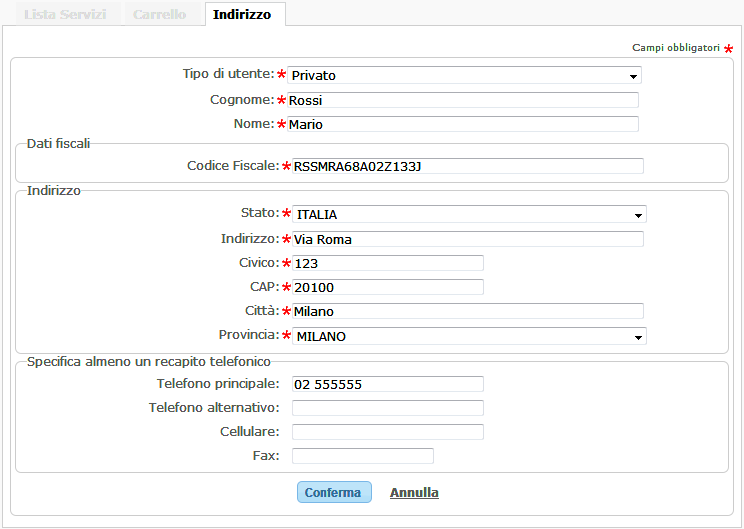This screenshot has height=529, width=744.
Task: Switch to the Lista Servizi tab
Action: pos(60,15)
